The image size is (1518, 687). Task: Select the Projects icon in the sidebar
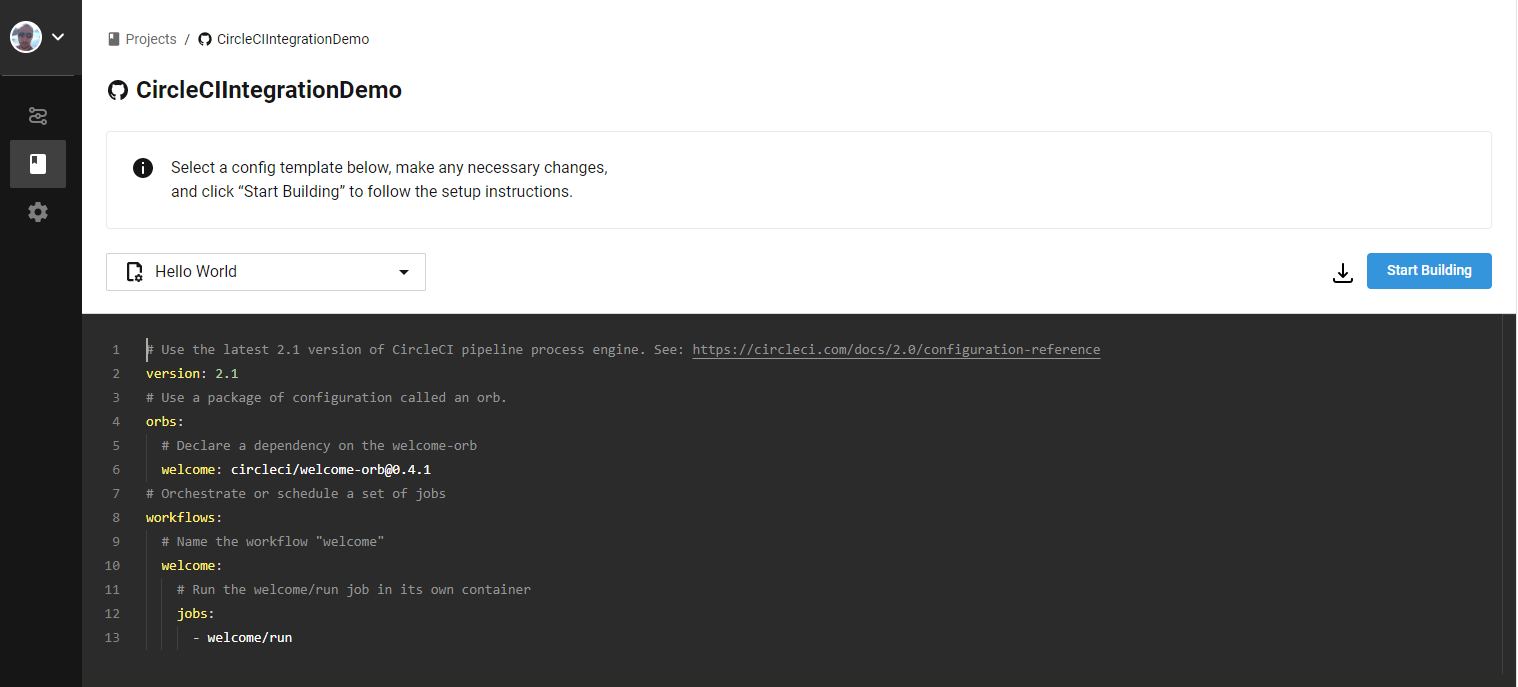(x=38, y=164)
